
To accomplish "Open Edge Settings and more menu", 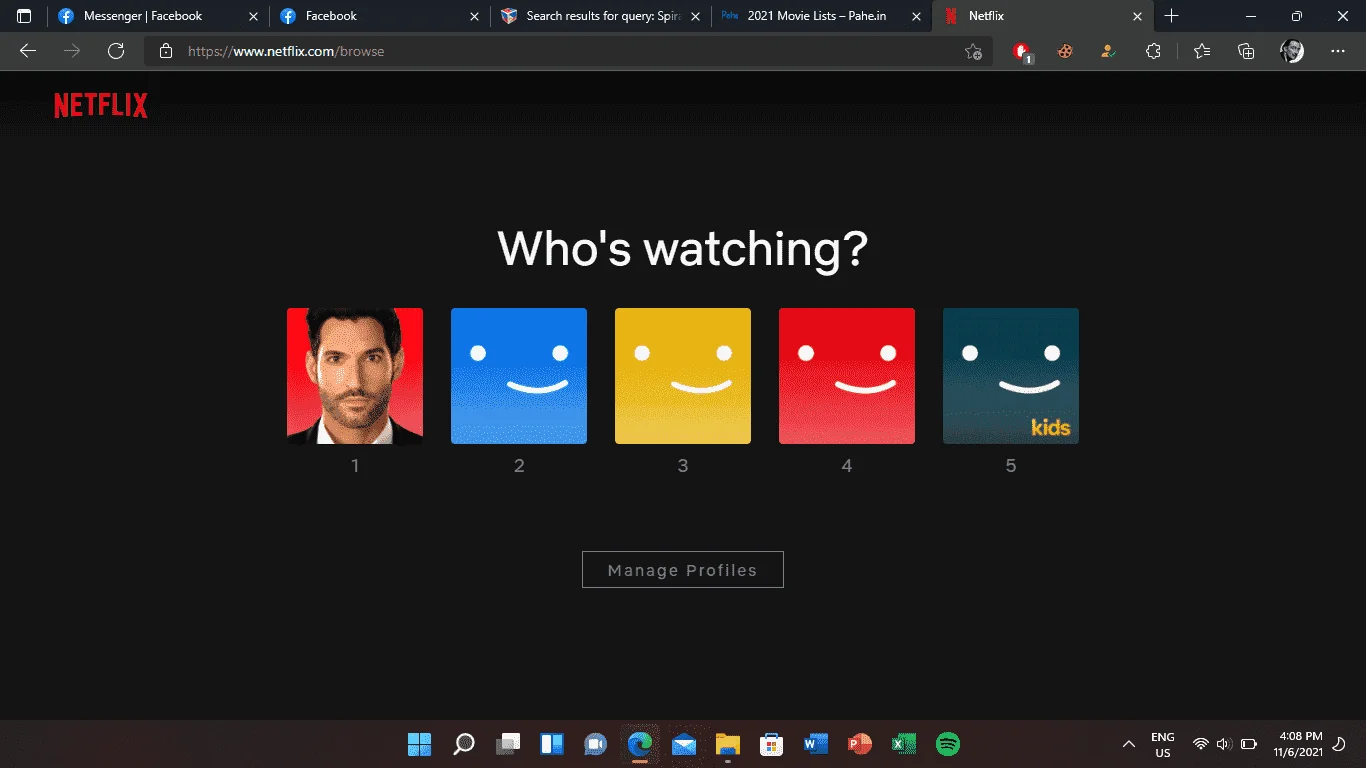I will (x=1338, y=51).
